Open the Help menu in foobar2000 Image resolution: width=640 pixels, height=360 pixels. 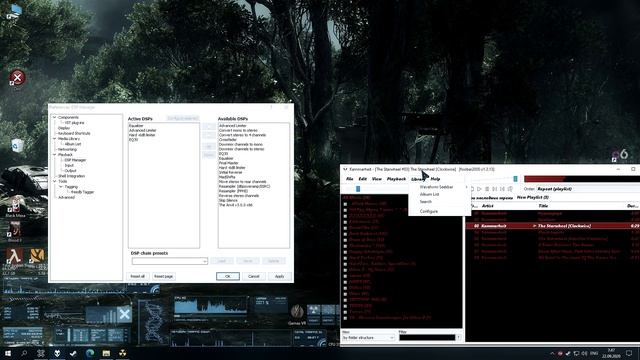point(436,179)
